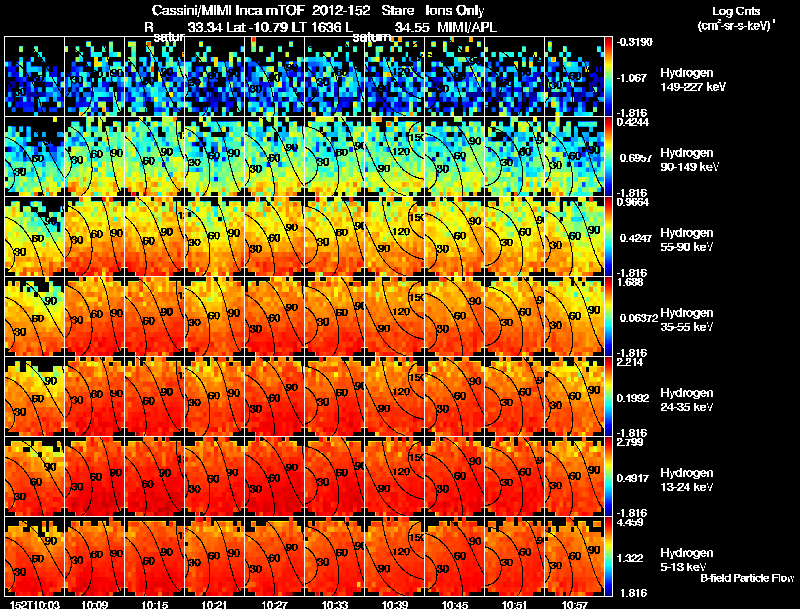Click the color bar for Hydrogen 35-55 keV
Image resolution: width=800 pixels, height=609 pixels.
click(x=608, y=316)
